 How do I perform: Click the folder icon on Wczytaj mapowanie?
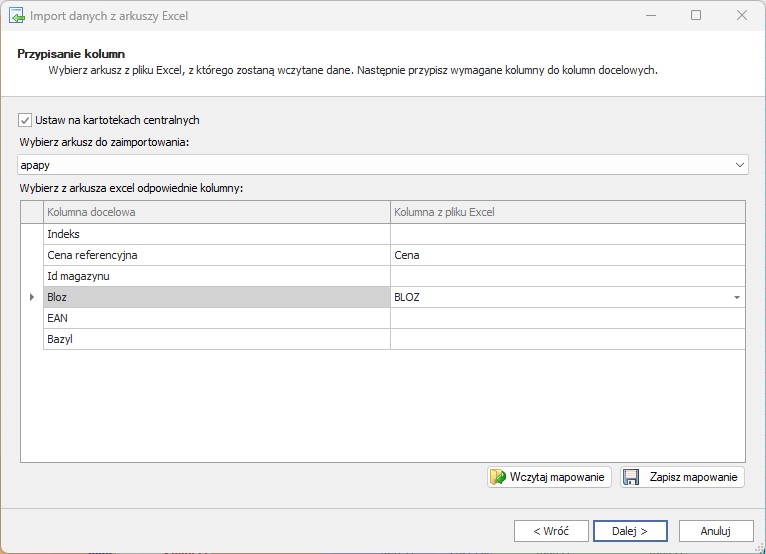pyautogui.click(x=498, y=478)
